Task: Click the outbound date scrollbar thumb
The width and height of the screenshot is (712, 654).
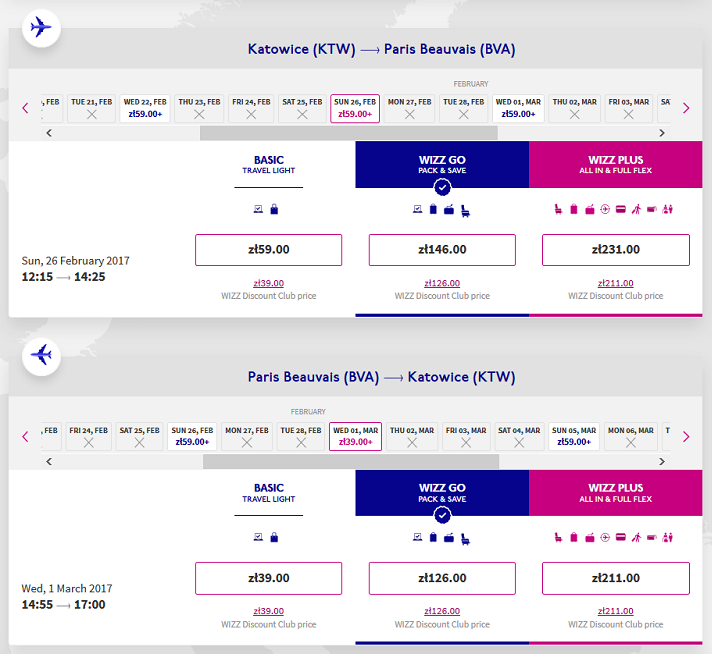Action: coord(349,133)
